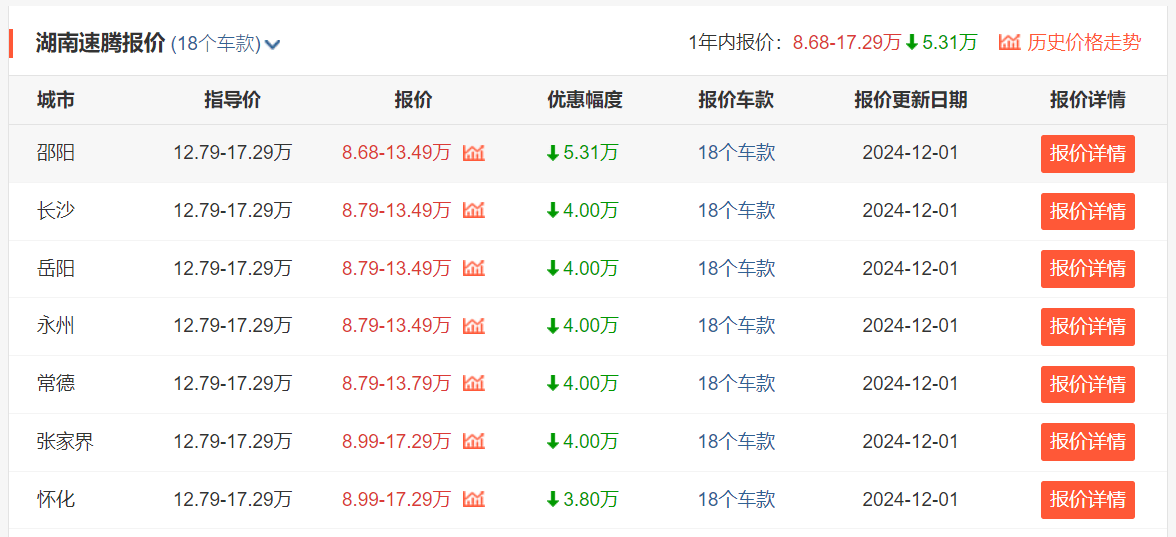
Task: Click the chart icon beside 8.79-13.79万
Action: click(x=474, y=384)
